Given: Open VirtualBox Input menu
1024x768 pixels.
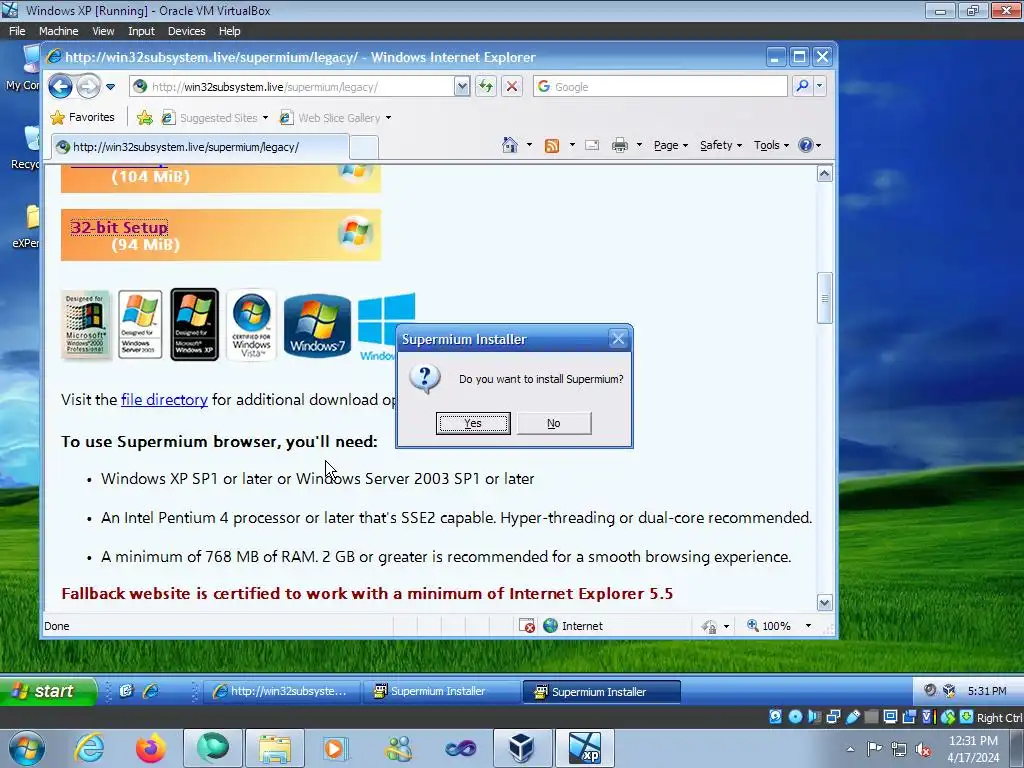Looking at the screenshot, I should [141, 31].
